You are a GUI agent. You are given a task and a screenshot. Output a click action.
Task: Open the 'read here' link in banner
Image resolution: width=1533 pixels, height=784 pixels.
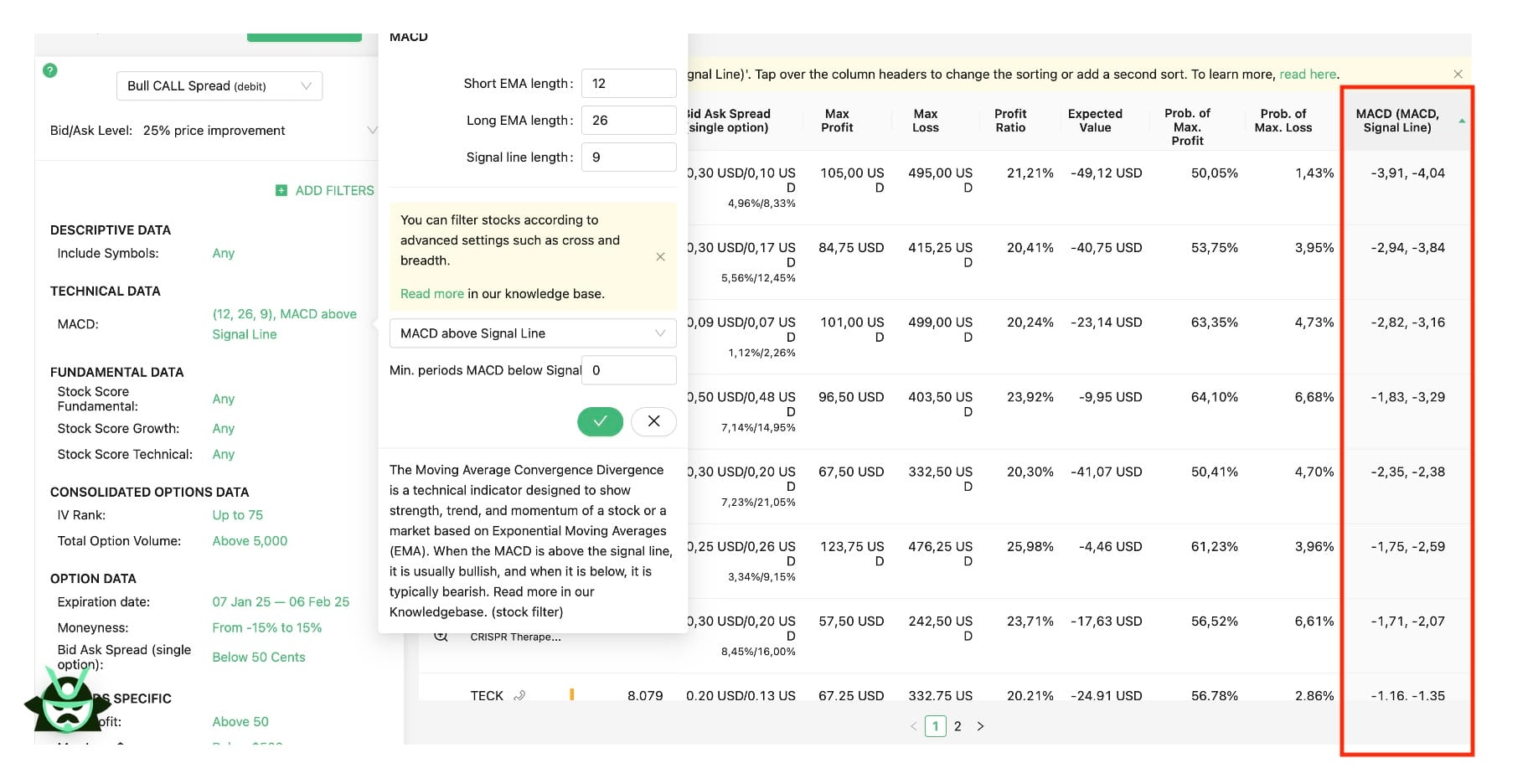[x=1308, y=75]
